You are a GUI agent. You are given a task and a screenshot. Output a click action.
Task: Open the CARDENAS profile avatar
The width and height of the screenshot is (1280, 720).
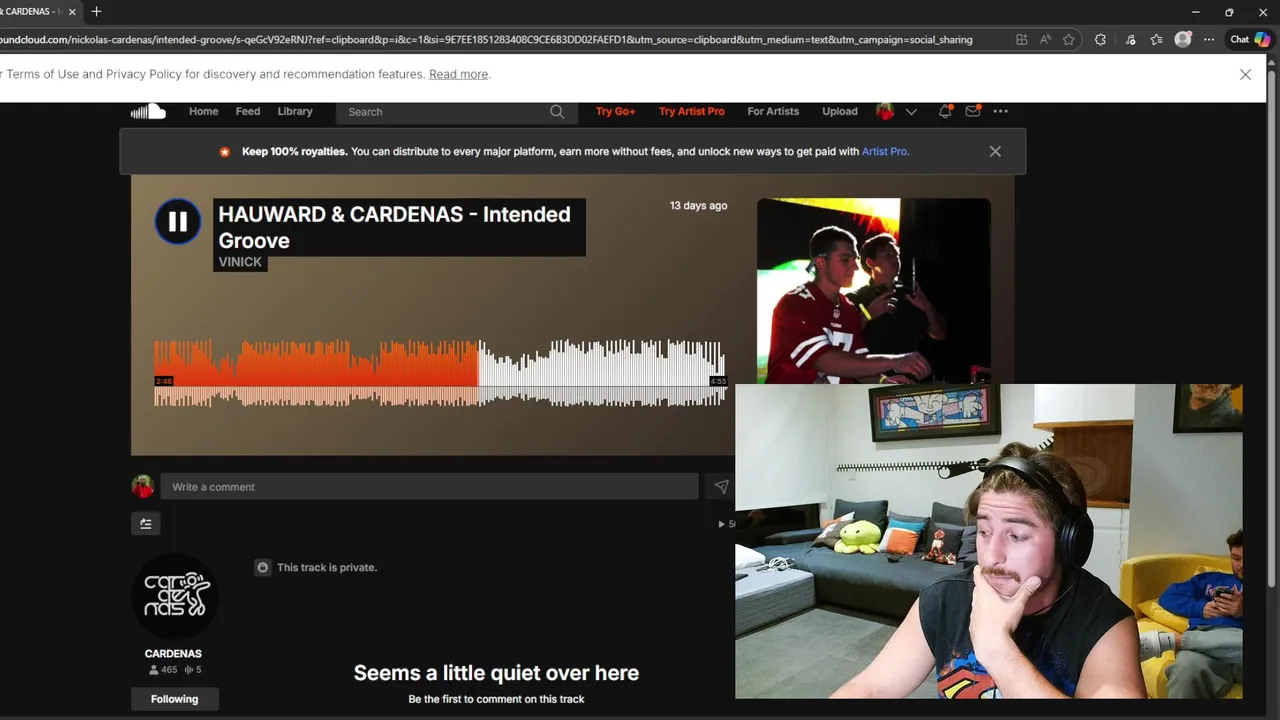(x=175, y=596)
